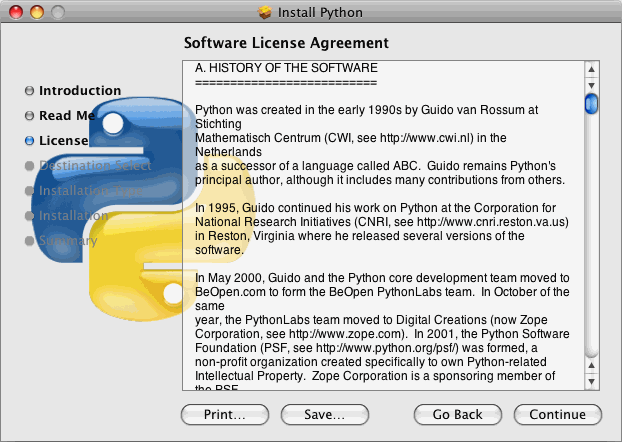Minimize the installer with the yellow button
The height and width of the screenshot is (442, 622).
click(36, 13)
